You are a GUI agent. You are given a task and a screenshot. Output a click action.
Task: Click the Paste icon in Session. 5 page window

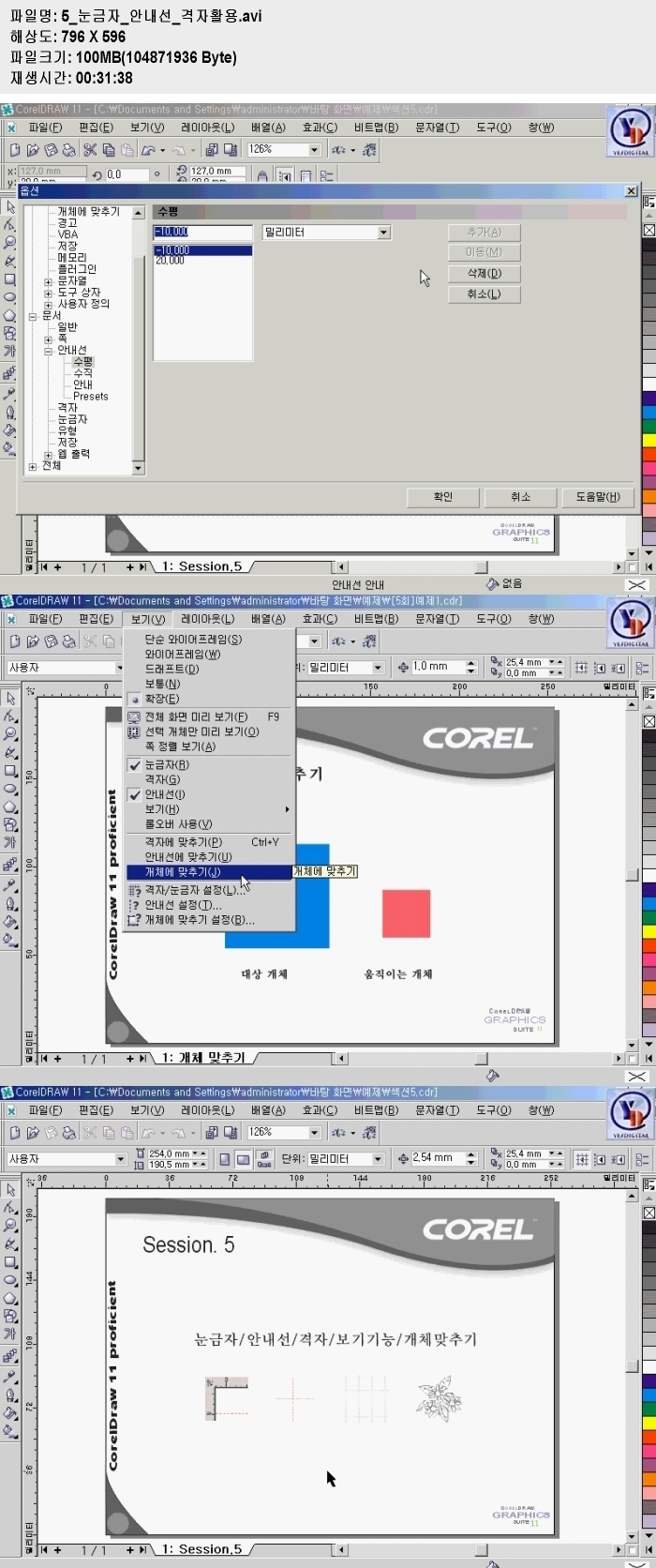coord(127,1132)
